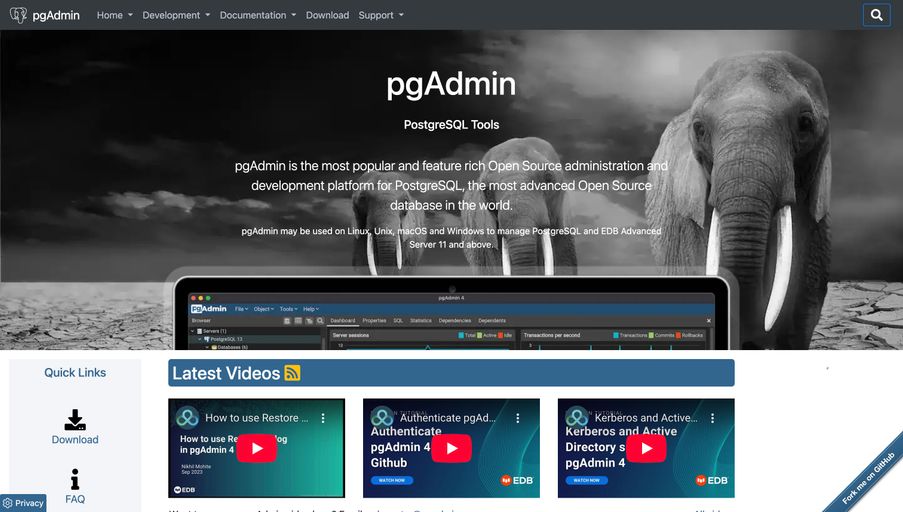The image size is (903, 512).
Task: Click the RSS feed icon beside Latest Videos
Action: [293, 373]
